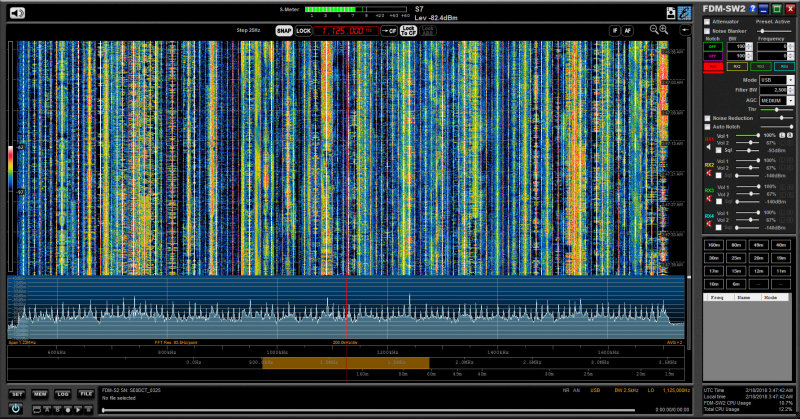Adjust the Noise Blanker slider

coord(773,31)
